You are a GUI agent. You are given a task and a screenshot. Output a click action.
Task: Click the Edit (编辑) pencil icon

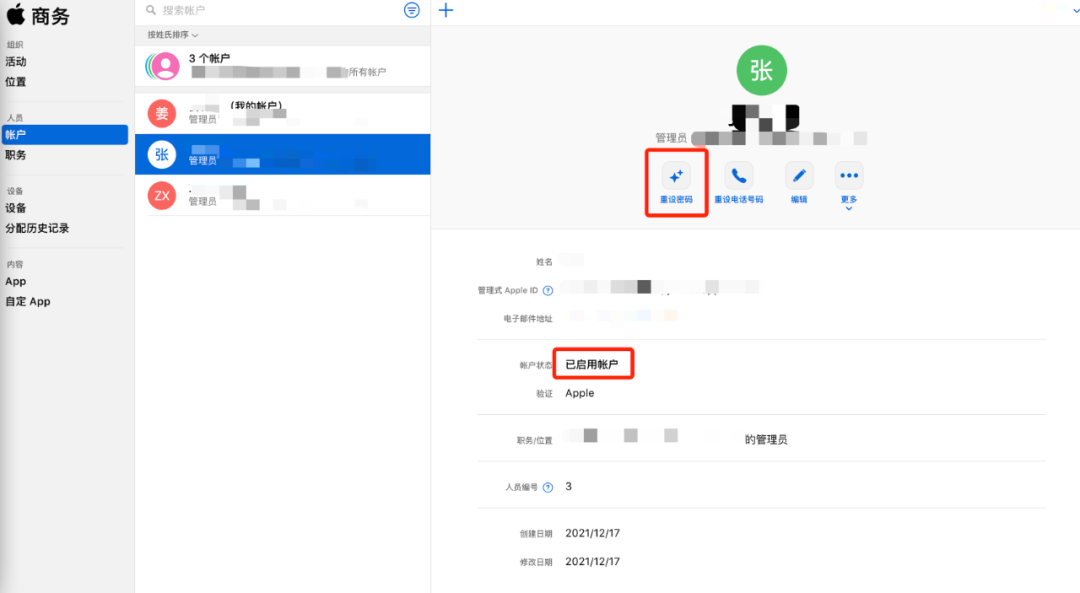coord(799,176)
